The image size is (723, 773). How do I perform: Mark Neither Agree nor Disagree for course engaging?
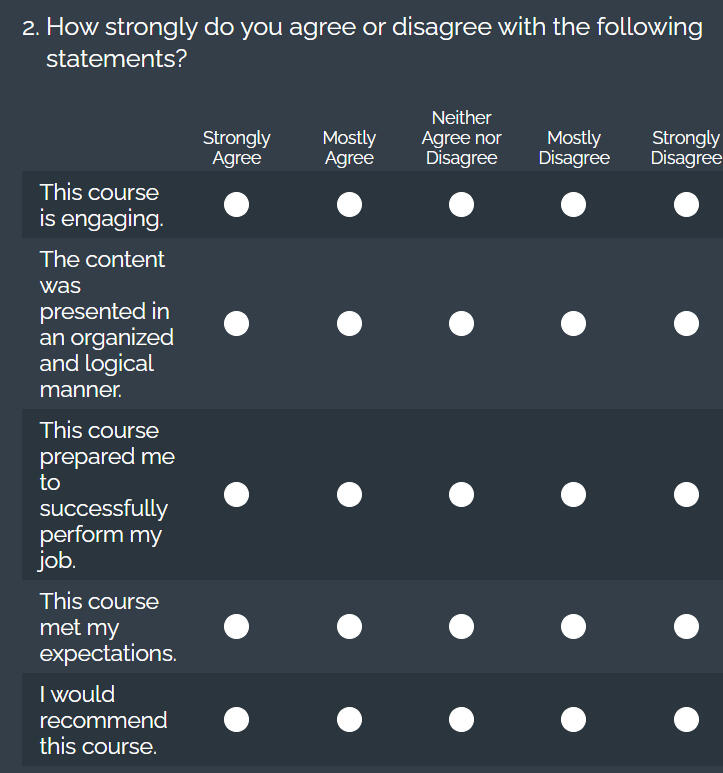pos(461,205)
